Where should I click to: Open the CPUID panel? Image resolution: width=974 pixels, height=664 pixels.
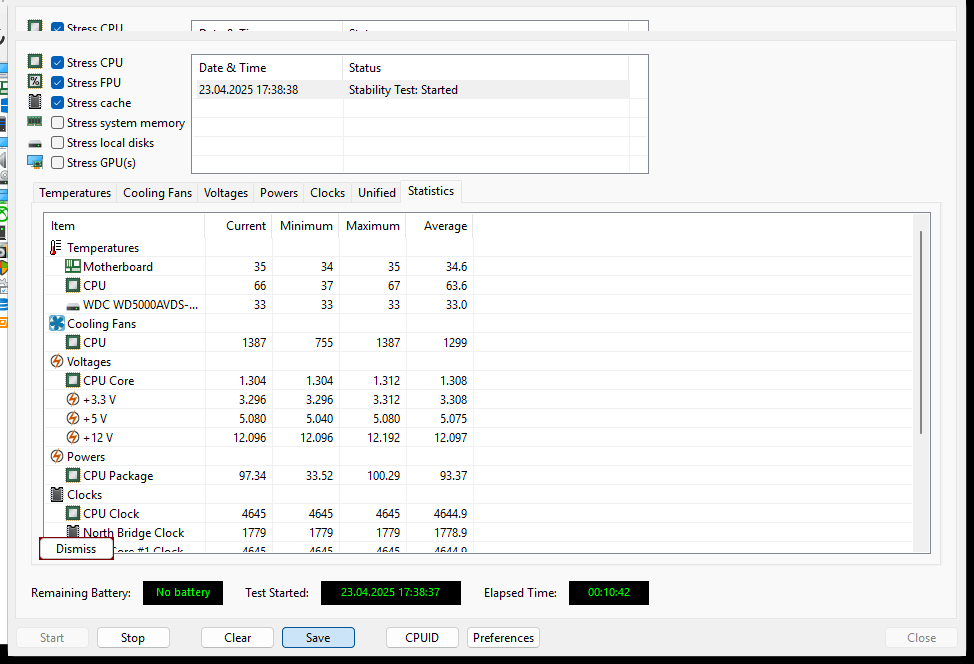pyautogui.click(x=422, y=638)
